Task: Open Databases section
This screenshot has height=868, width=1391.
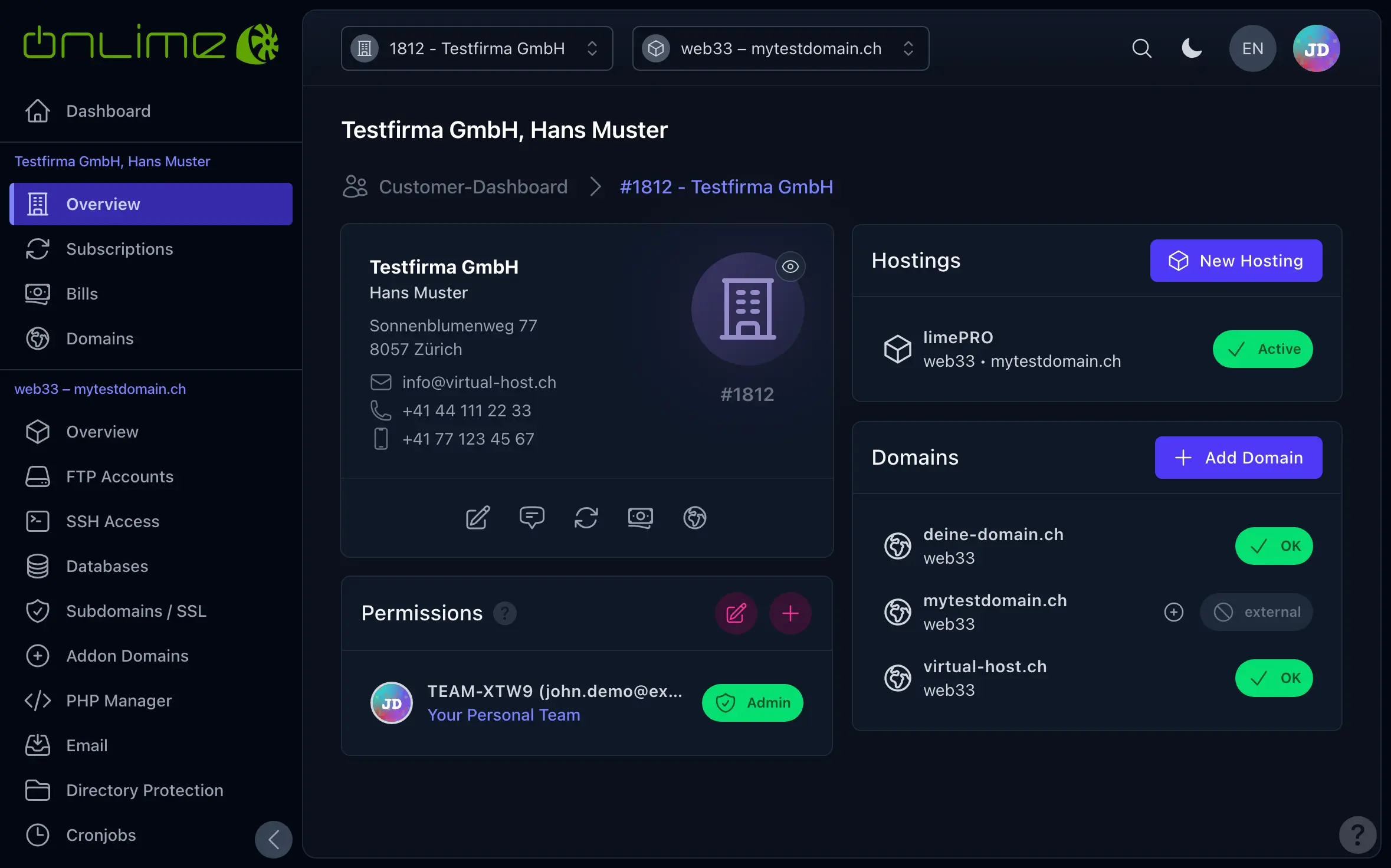Action: (x=151, y=566)
